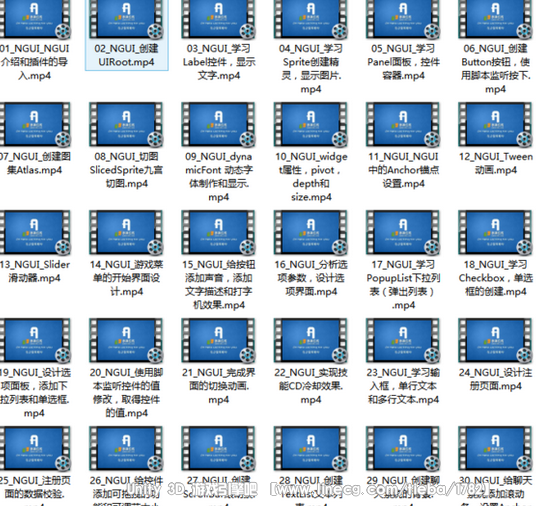Viewport: 536px width, 506px height.
Task: Select the 05_NGUI 学习Panel面板 video icon
Action: coord(403,19)
